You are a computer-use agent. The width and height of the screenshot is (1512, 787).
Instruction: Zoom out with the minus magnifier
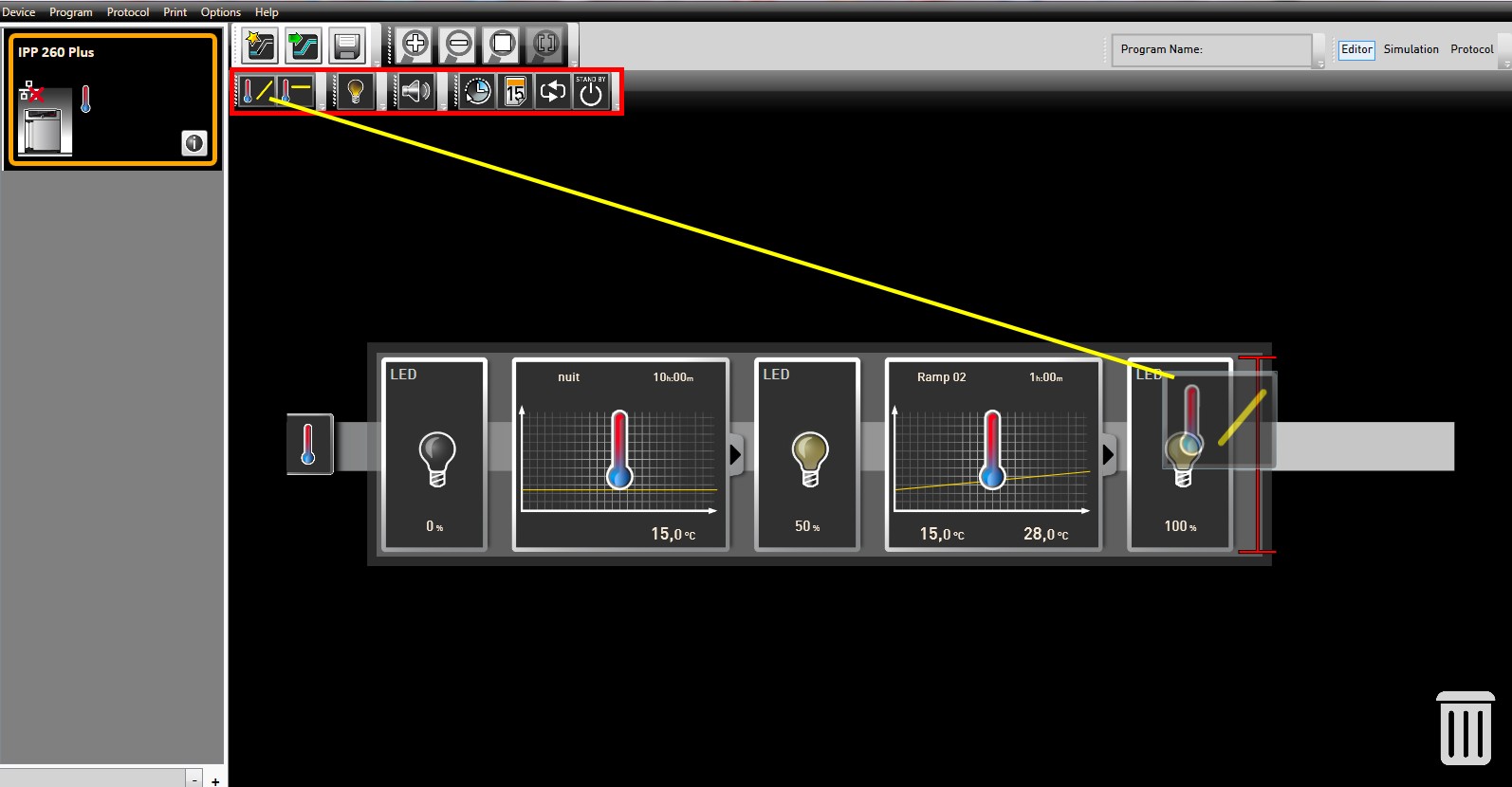pyautogui.click(x=459, y=44)
